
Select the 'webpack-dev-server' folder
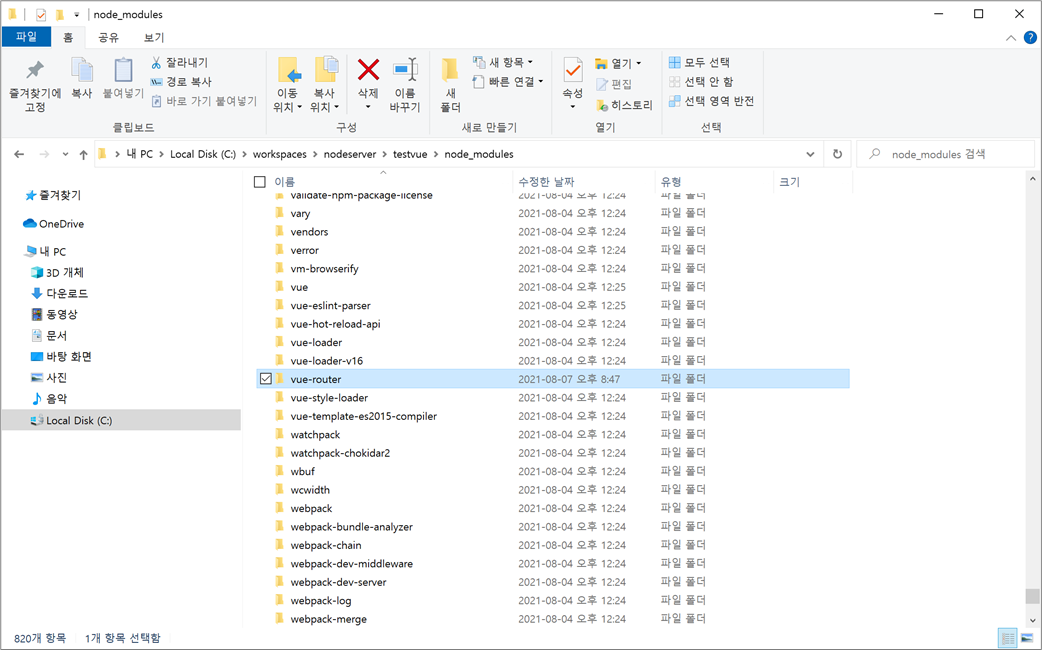pyautogui.click(x=338, y=582)
